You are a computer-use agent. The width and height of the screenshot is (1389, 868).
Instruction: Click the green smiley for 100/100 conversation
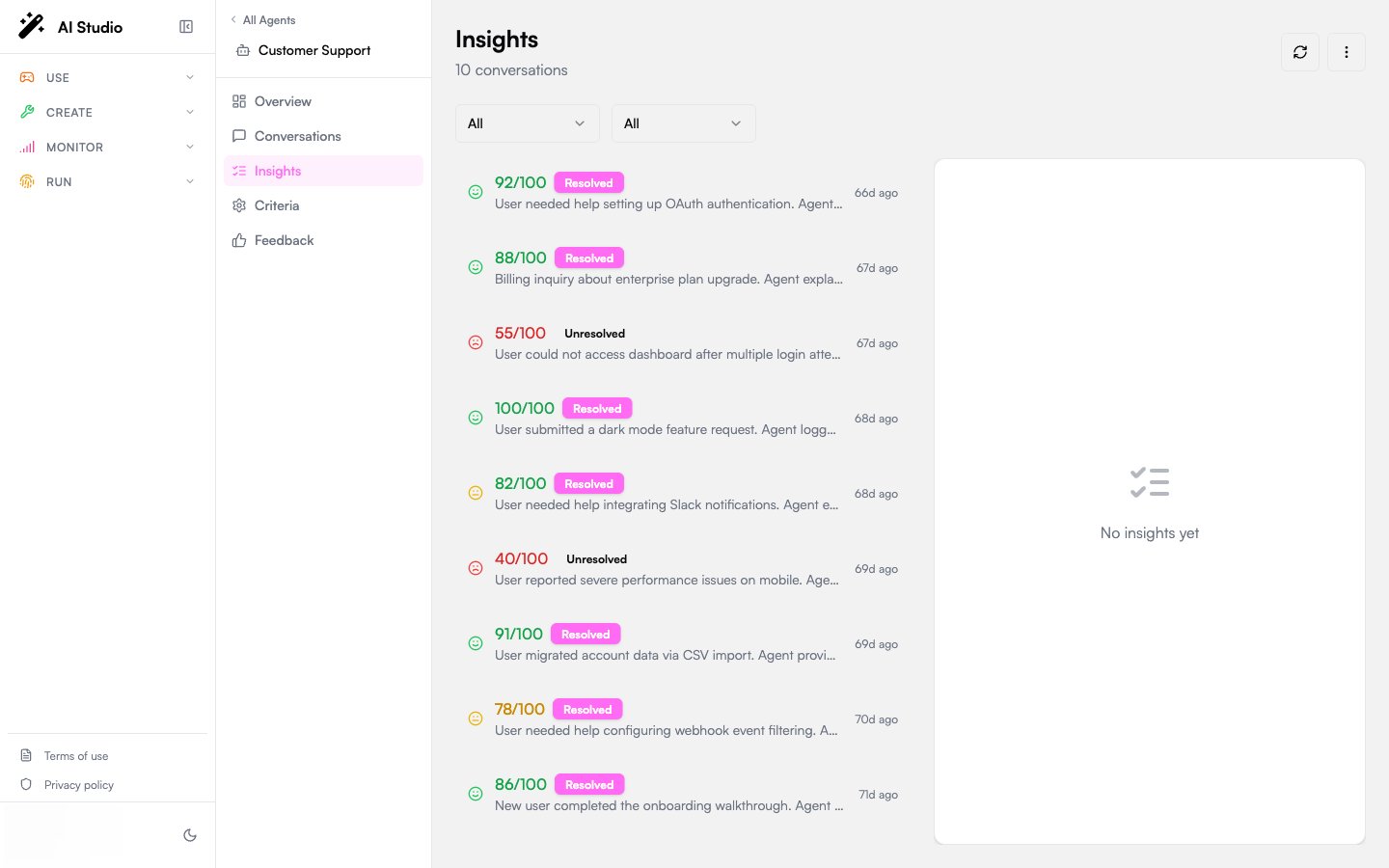coord(476,418)
